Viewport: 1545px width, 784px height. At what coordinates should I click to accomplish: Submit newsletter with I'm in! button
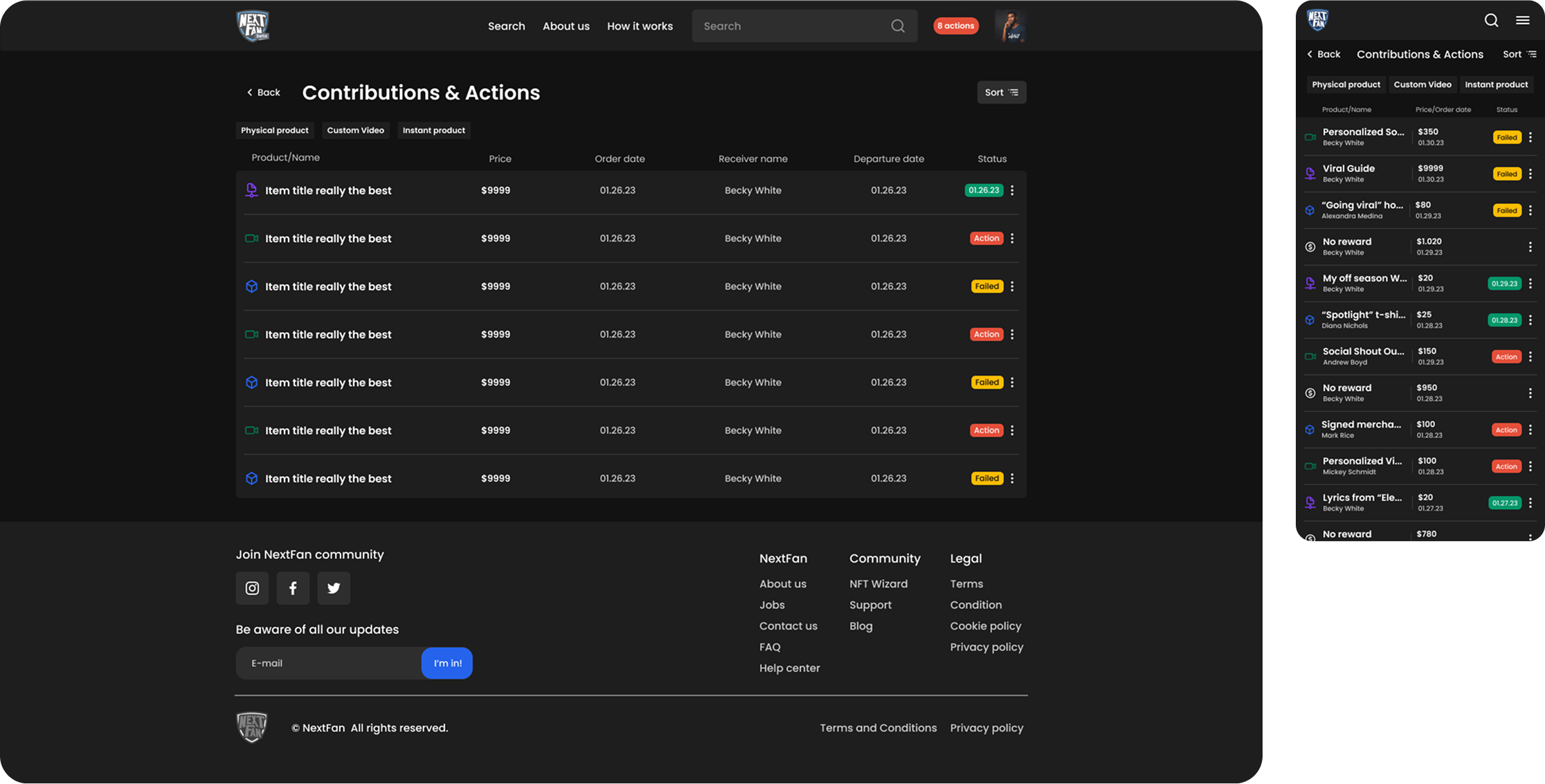(447, 663)
